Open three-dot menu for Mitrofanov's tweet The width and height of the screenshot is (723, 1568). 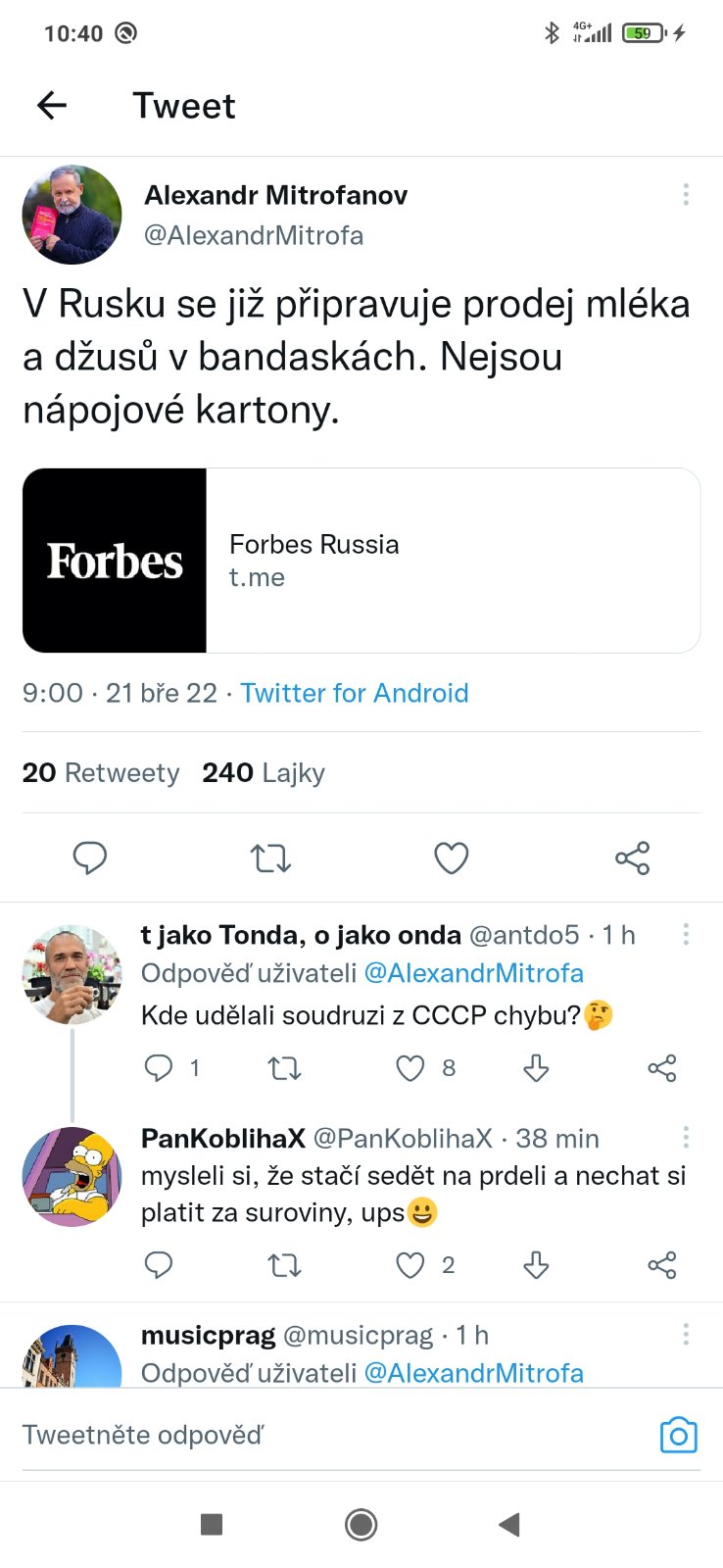point(686,194)
